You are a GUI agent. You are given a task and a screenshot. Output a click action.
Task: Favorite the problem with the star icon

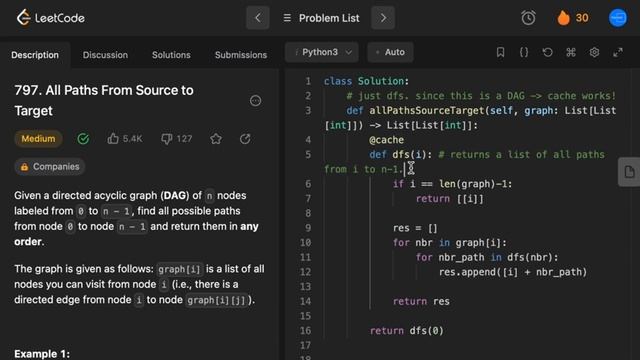click(216, 139)
